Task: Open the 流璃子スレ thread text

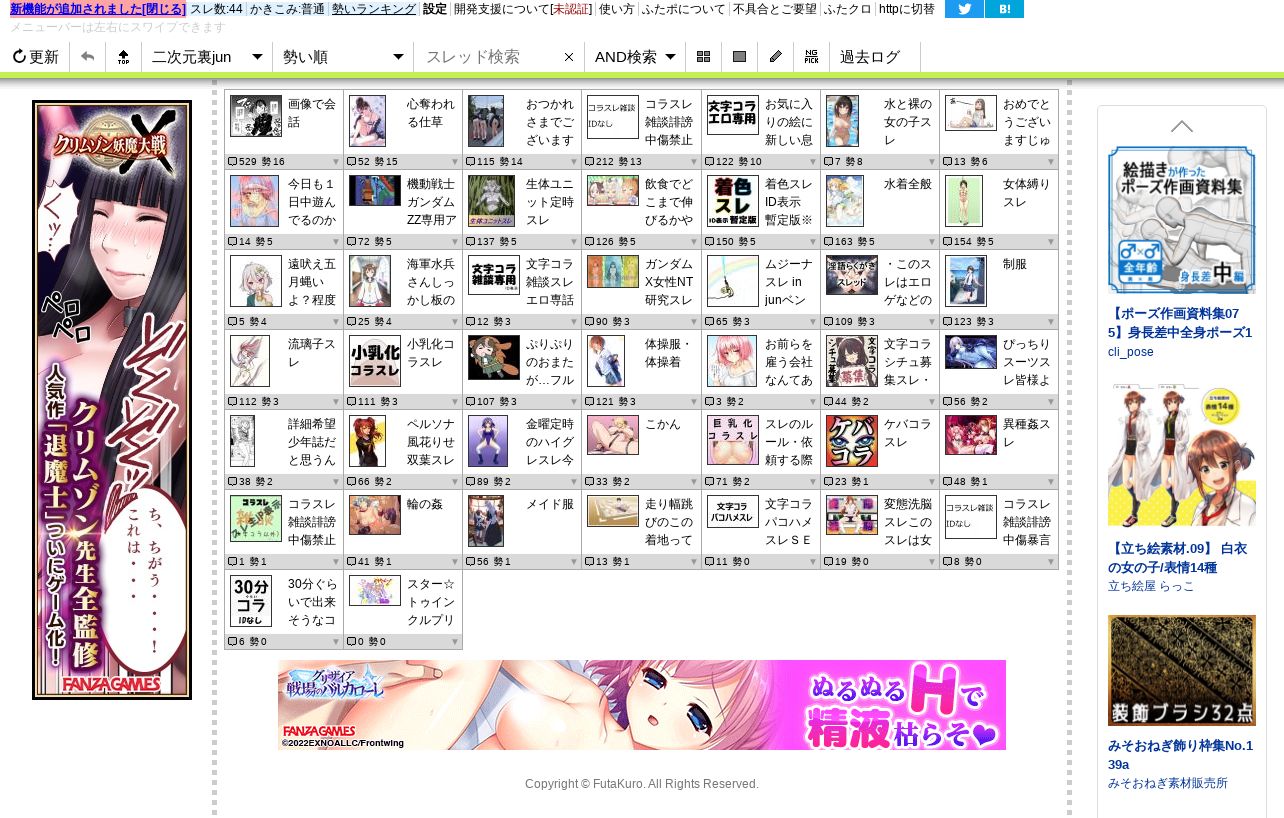Action: pyautogui.click(x=313, y=352)
